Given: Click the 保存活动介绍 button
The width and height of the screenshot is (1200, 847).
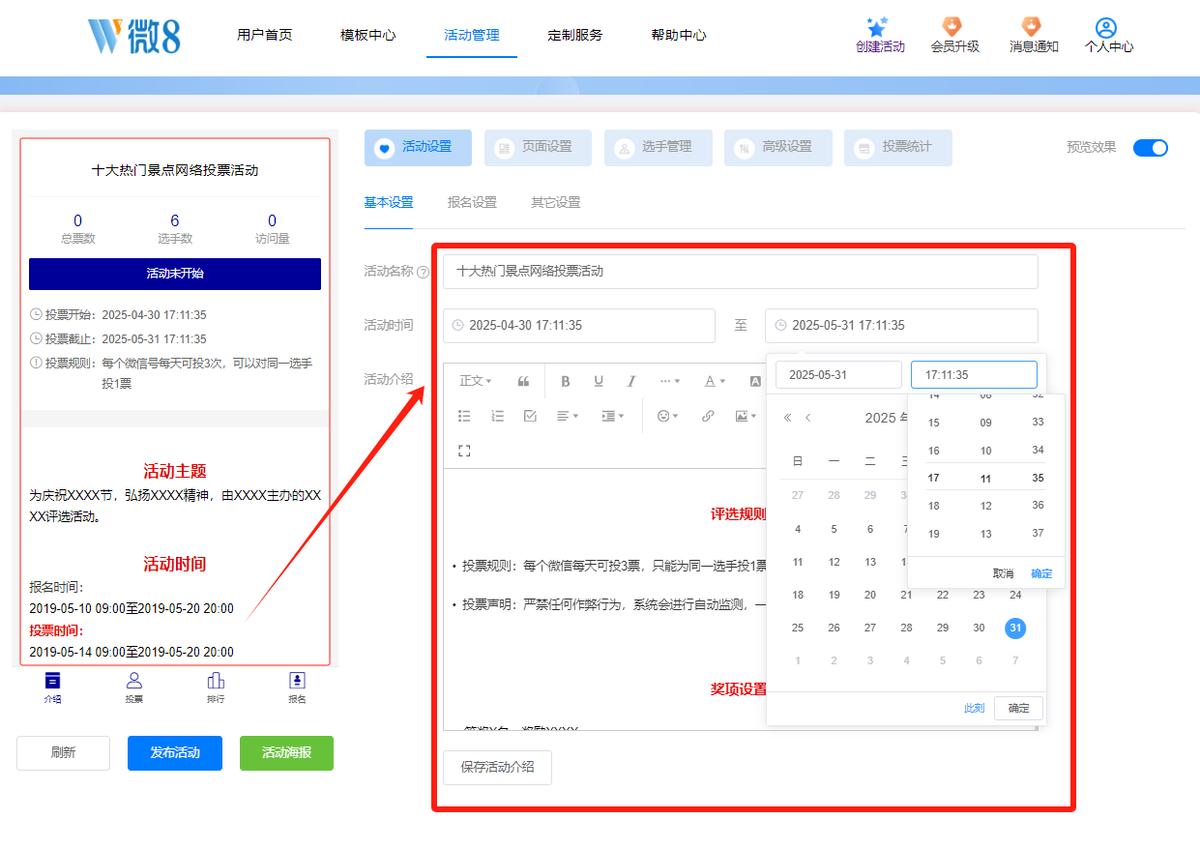Looking at the screenshot, I should pos(497,767).
